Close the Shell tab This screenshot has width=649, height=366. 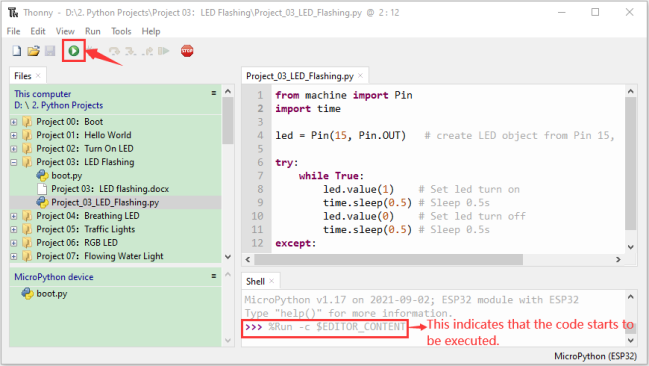coord(272,281)
